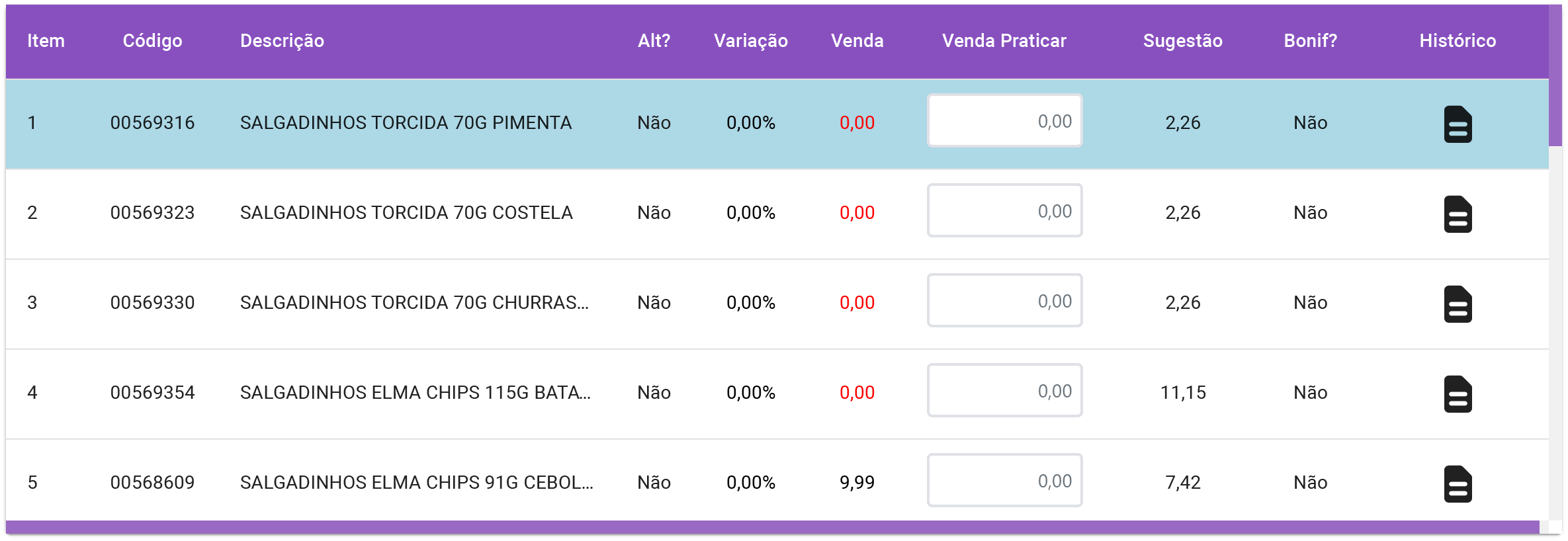Open history icon for code 00568609
This screenshot has width=1568, height=541.
click(x=1458, y=483)
